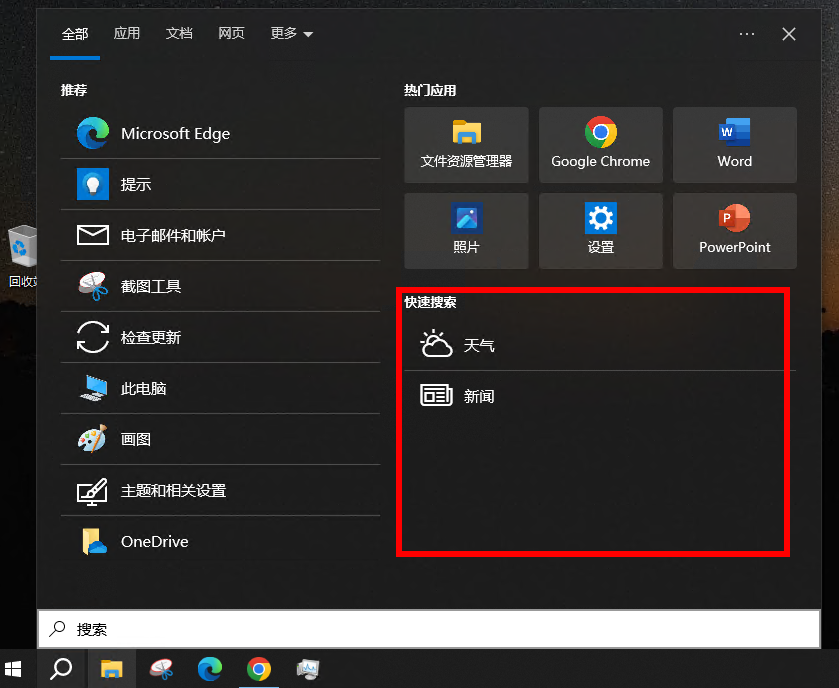Open the PowerPoint tile
This screenshot has height=688, width=839.
[734, 231]
